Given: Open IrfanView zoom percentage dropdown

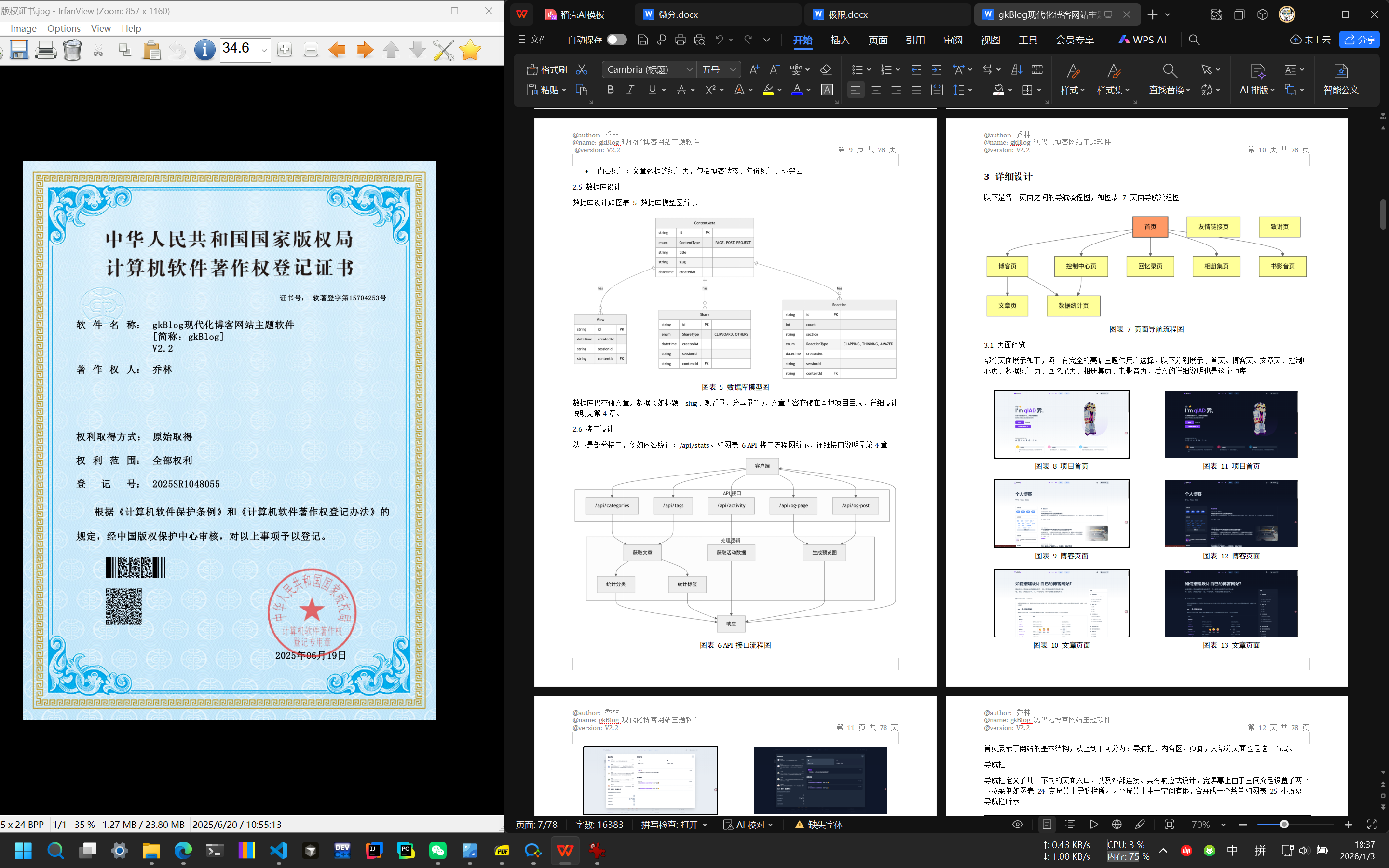Looking at the screenshot, I should 264,51.
